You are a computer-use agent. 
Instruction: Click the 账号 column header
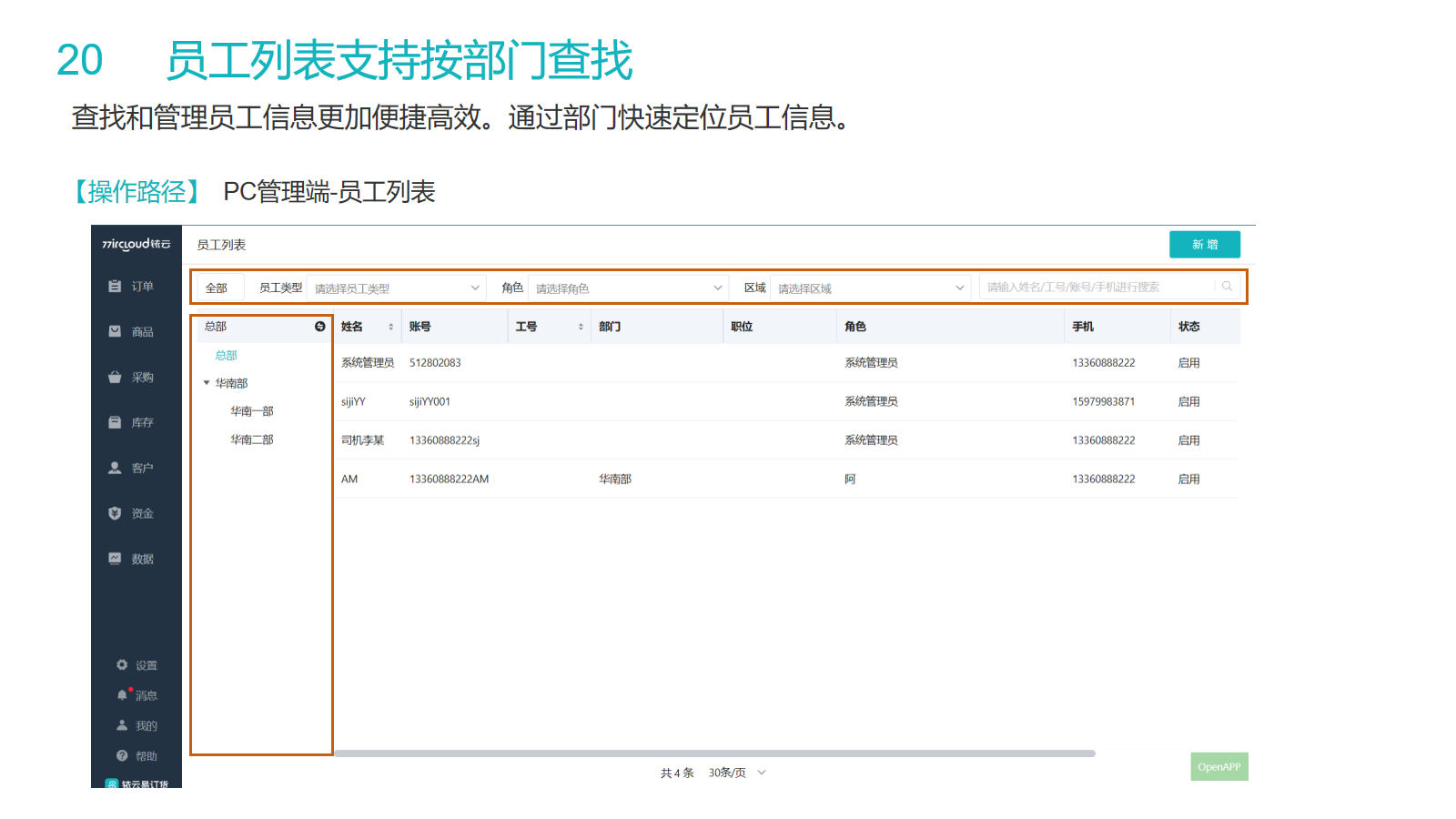tap(420, 327)
